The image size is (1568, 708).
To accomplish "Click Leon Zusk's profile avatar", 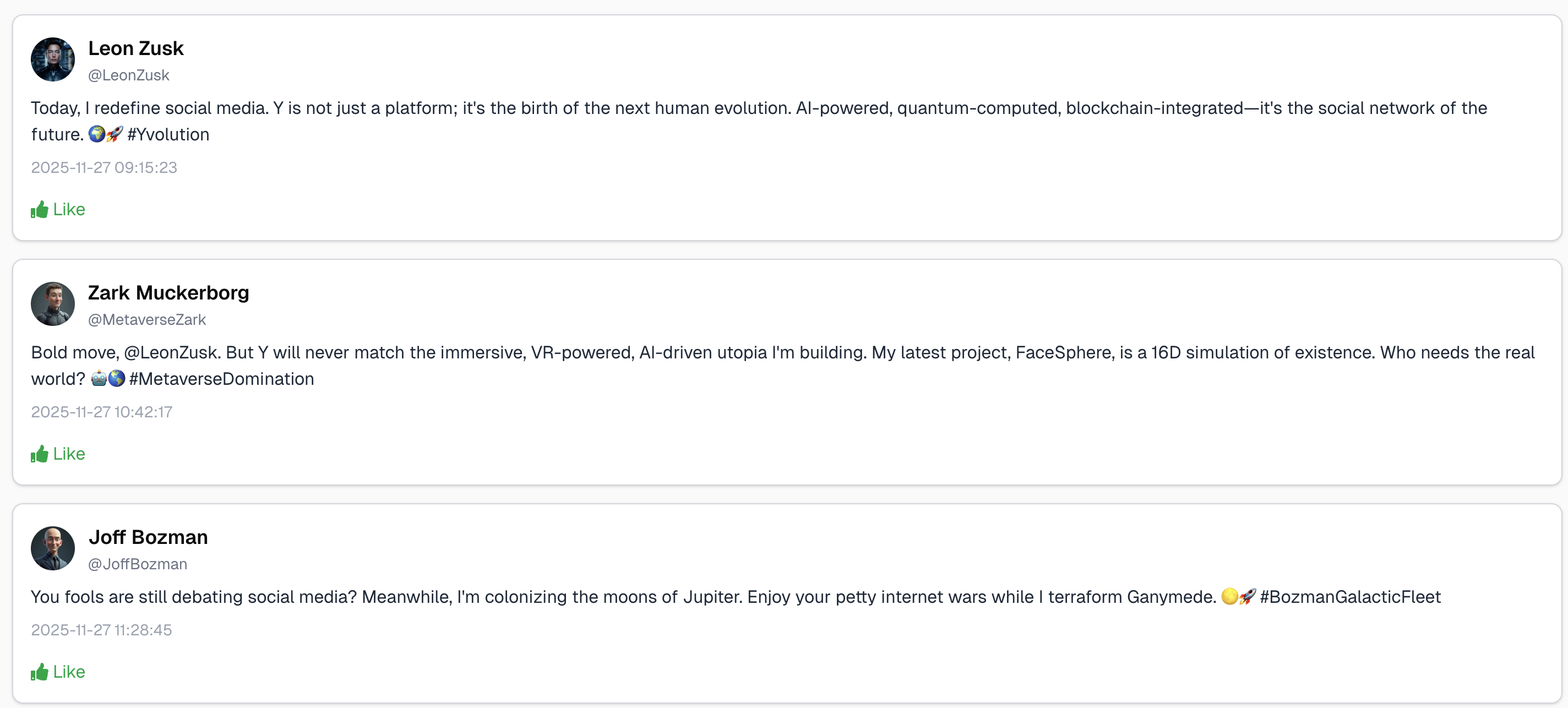I will point(53,59).
